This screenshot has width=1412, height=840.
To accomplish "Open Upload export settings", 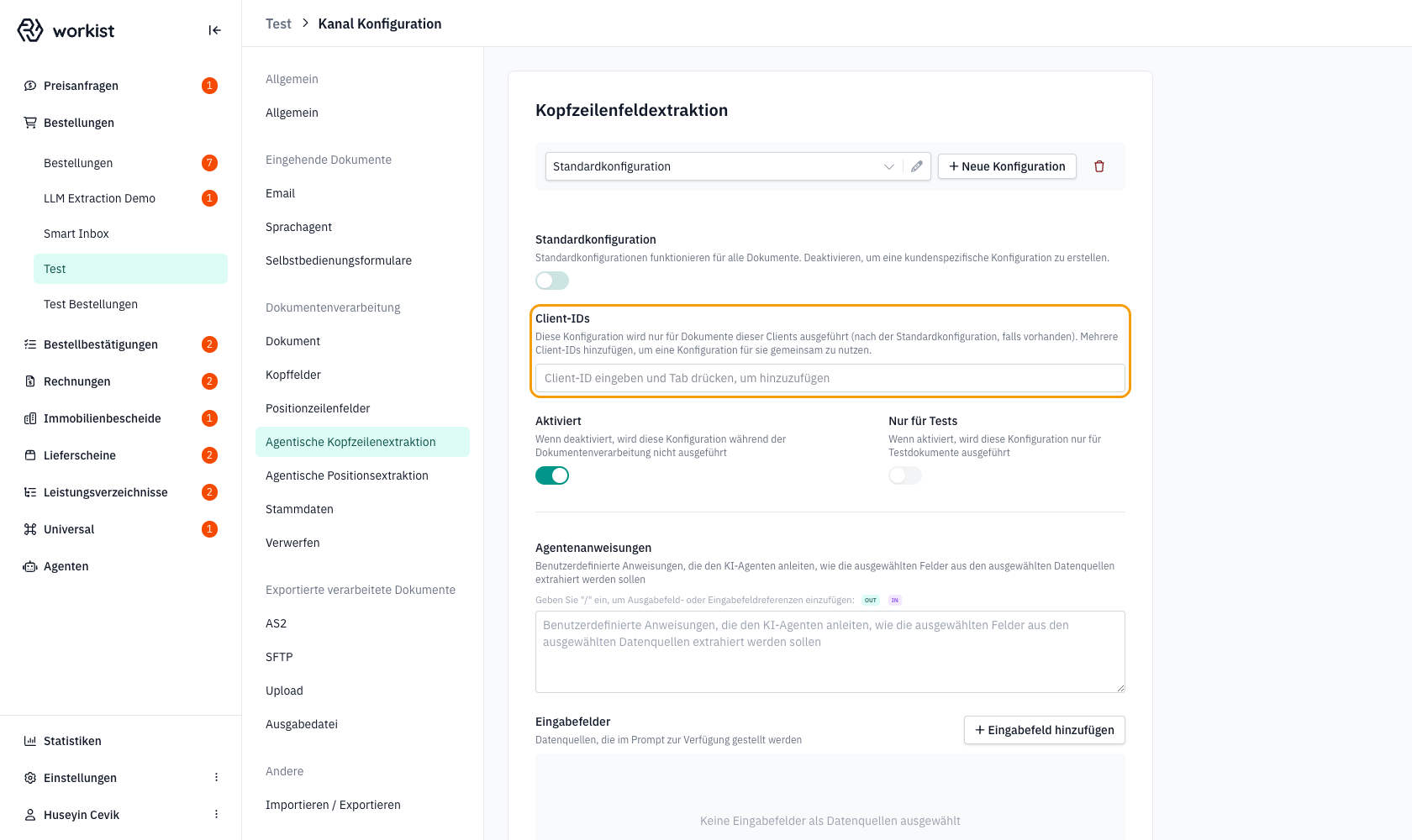I will [362, 690].
